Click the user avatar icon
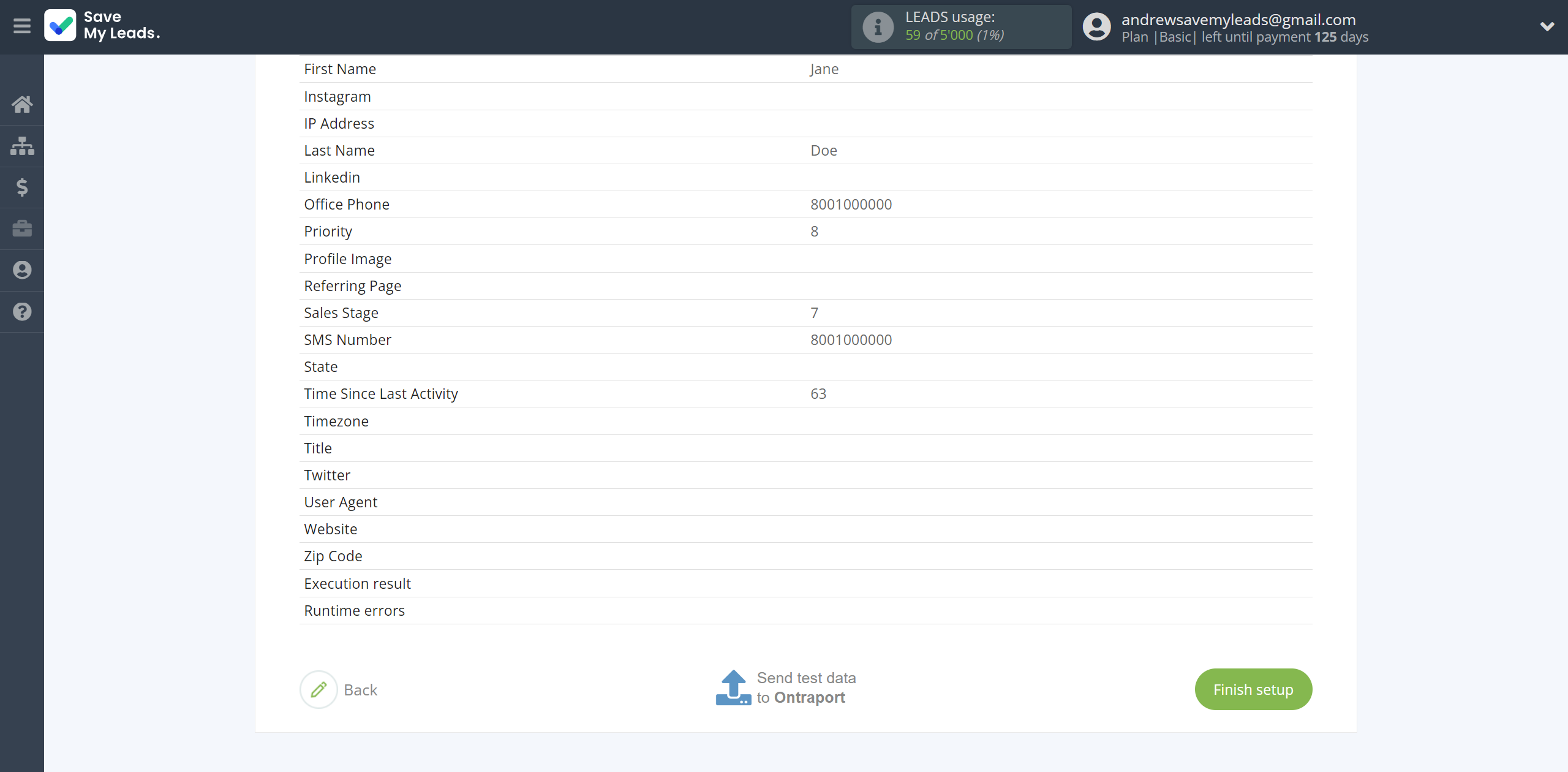 point(1096,27)
